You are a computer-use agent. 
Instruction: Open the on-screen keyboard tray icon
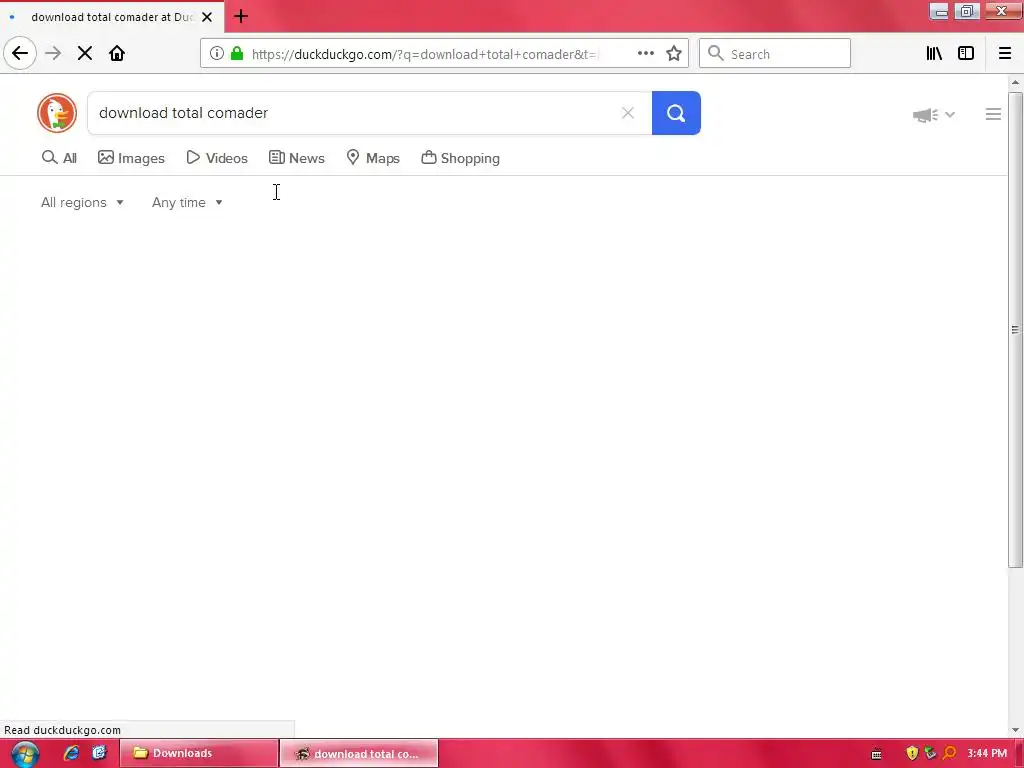point(876,754)
